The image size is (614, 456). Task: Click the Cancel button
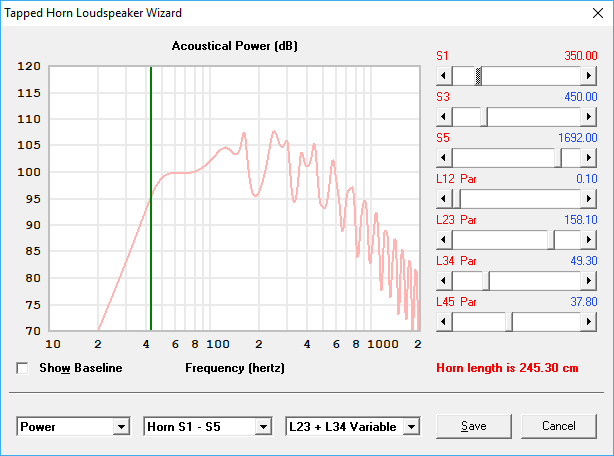point(559,426)
